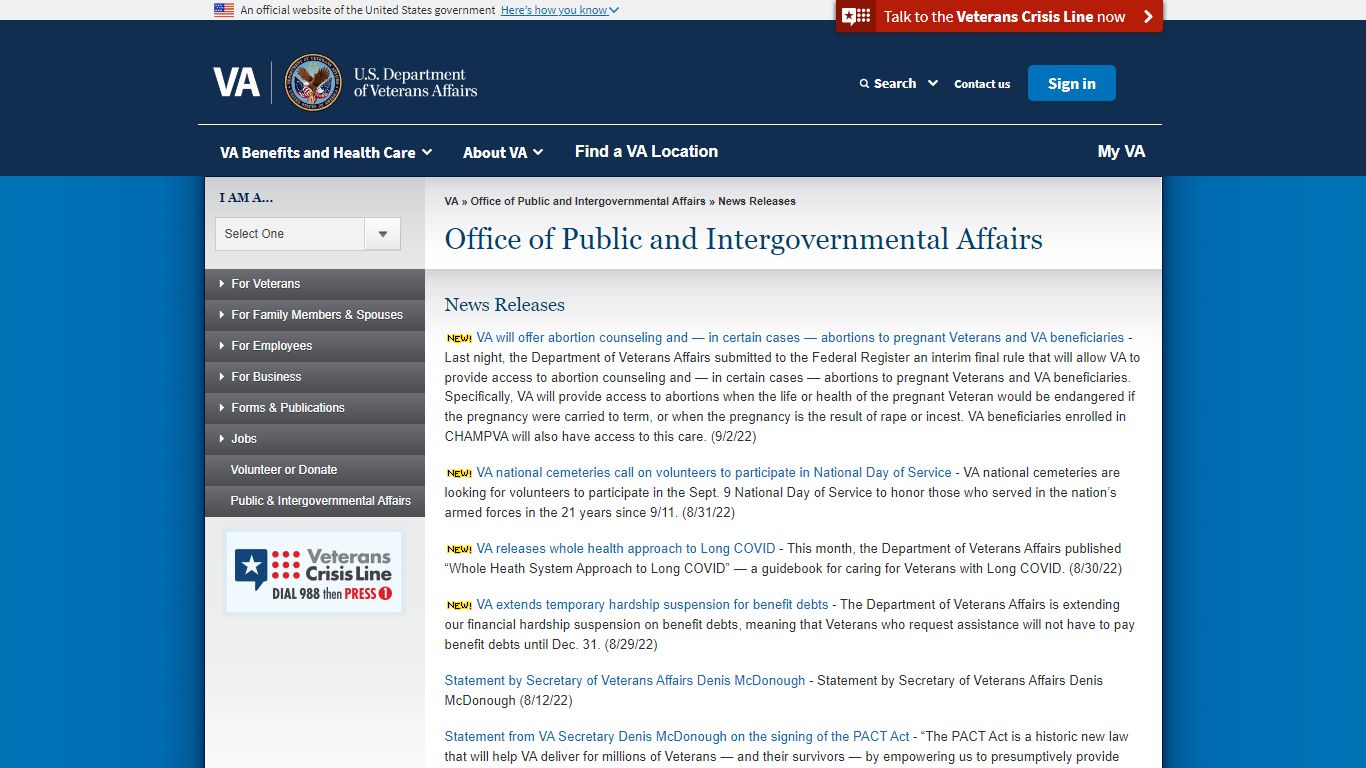Open Statement by Secretary Denis McDonough link
Image resolution: width=1366 pixels, height=768 pixels.
point(625,681)
